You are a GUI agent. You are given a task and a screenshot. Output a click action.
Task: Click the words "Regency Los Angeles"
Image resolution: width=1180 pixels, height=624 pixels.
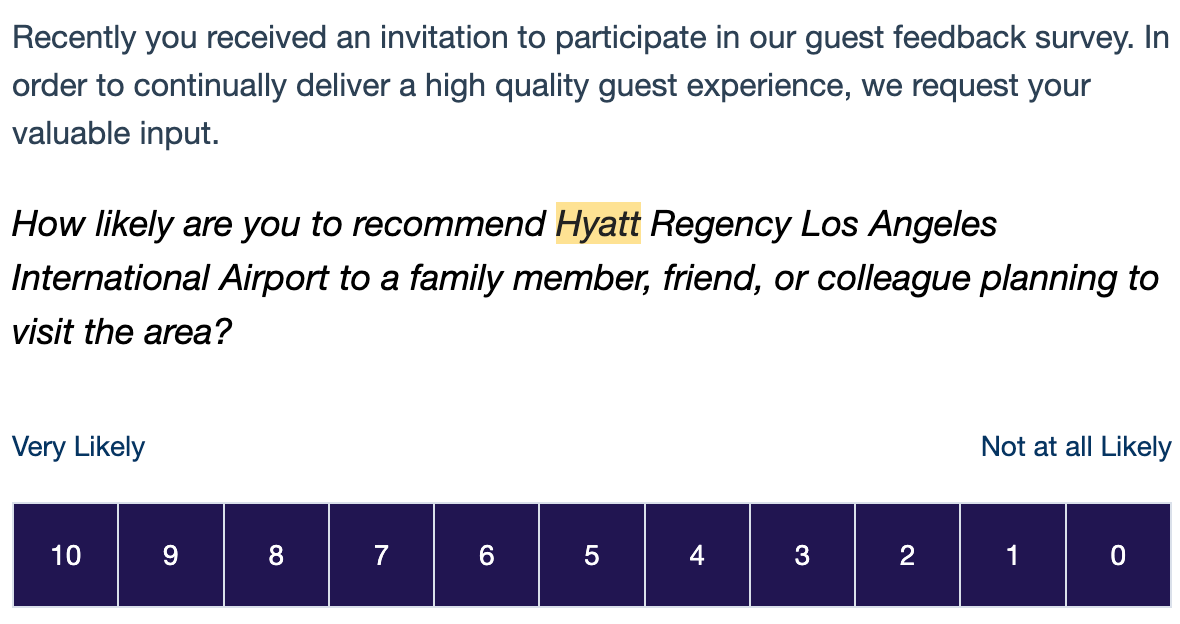point(823,224)
